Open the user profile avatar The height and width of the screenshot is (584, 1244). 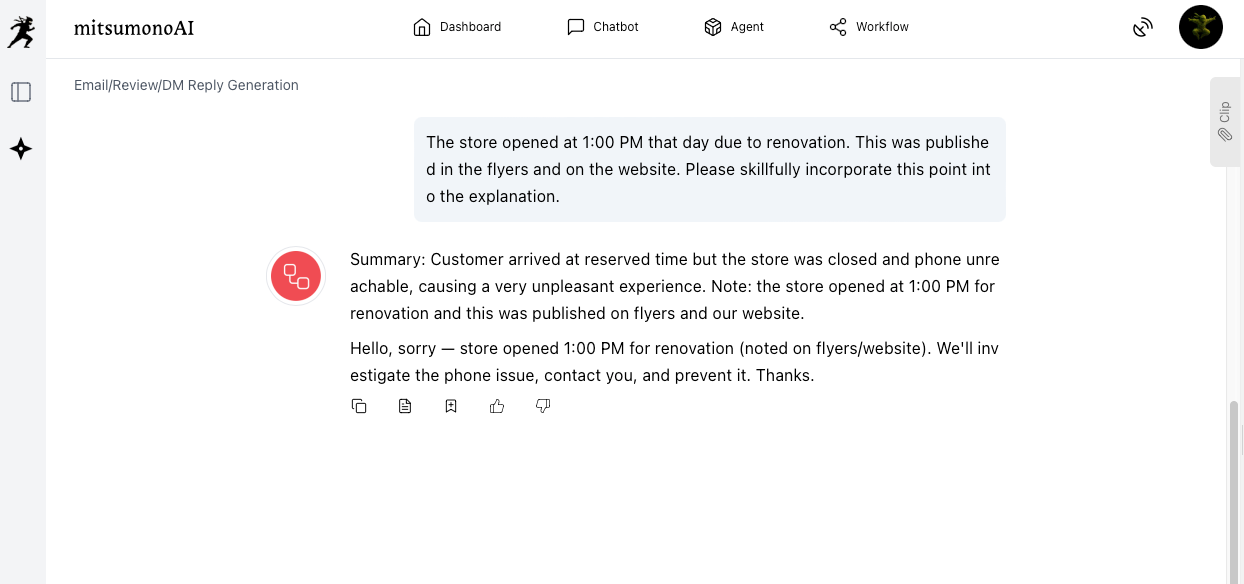(1200, 28)
